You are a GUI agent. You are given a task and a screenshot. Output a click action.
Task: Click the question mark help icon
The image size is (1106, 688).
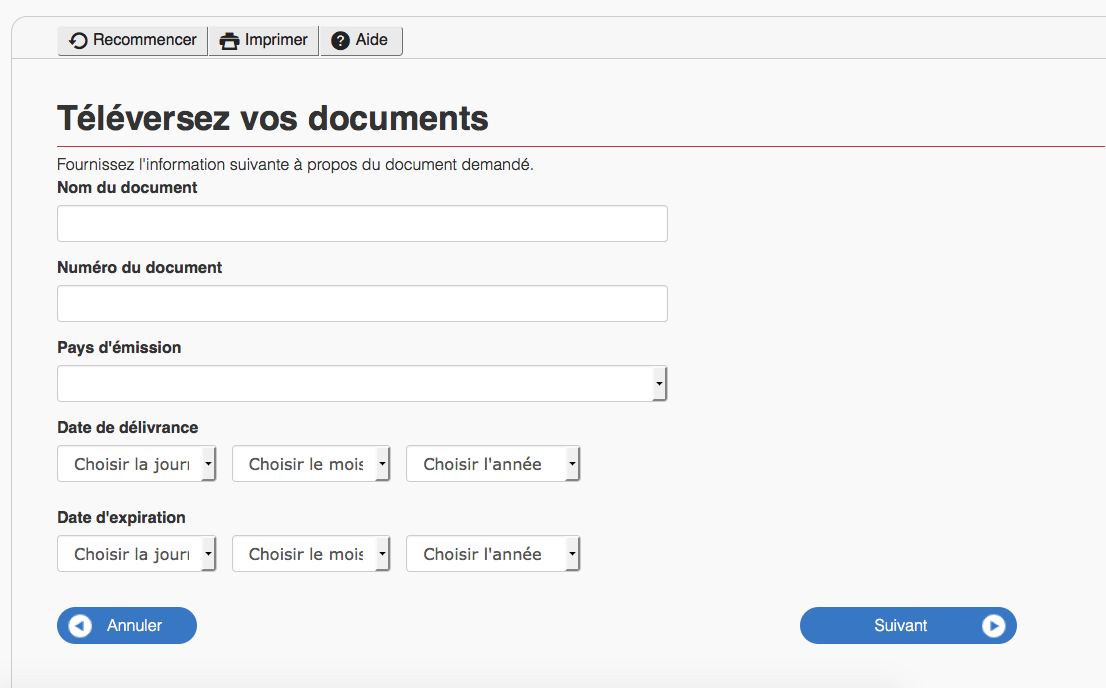tap(340, 41)
